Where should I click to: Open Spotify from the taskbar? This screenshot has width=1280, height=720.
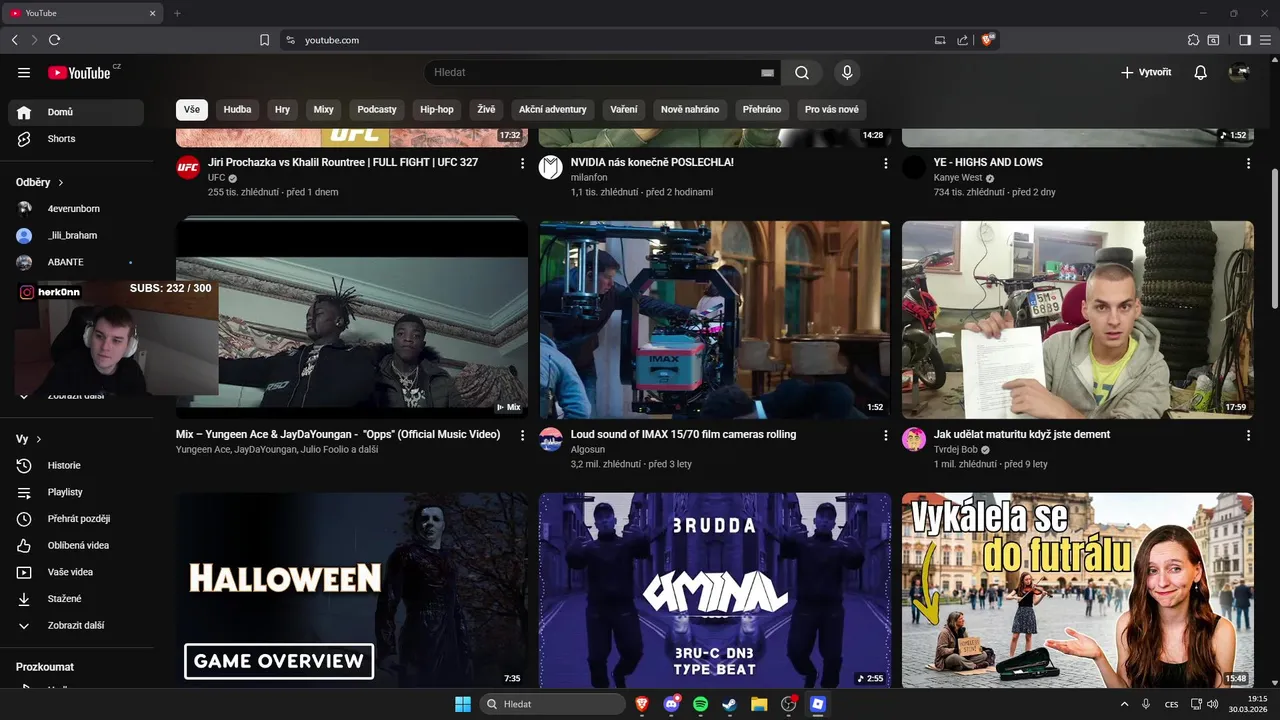(700, 704)
